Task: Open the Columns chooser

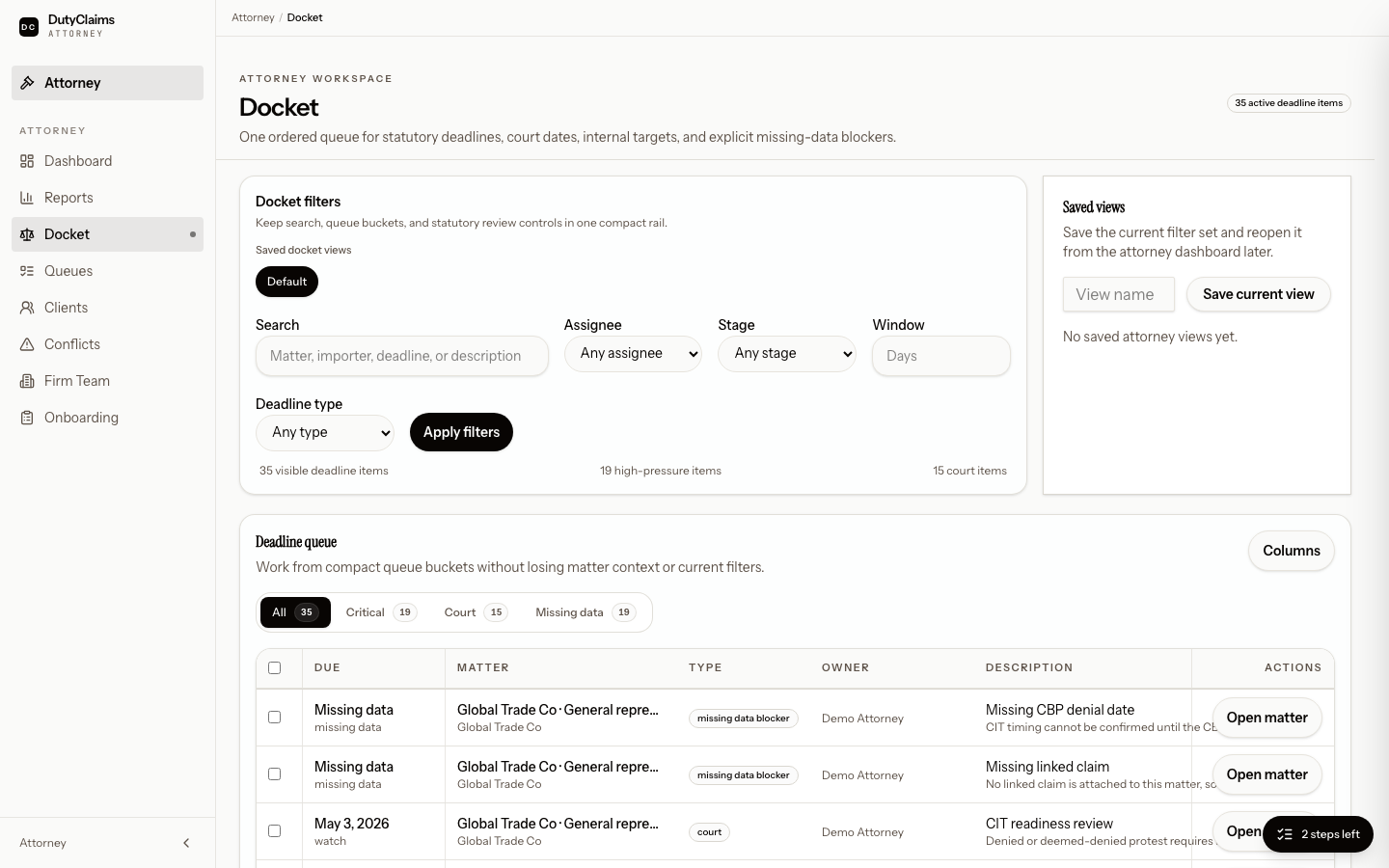Action: 1292,551
